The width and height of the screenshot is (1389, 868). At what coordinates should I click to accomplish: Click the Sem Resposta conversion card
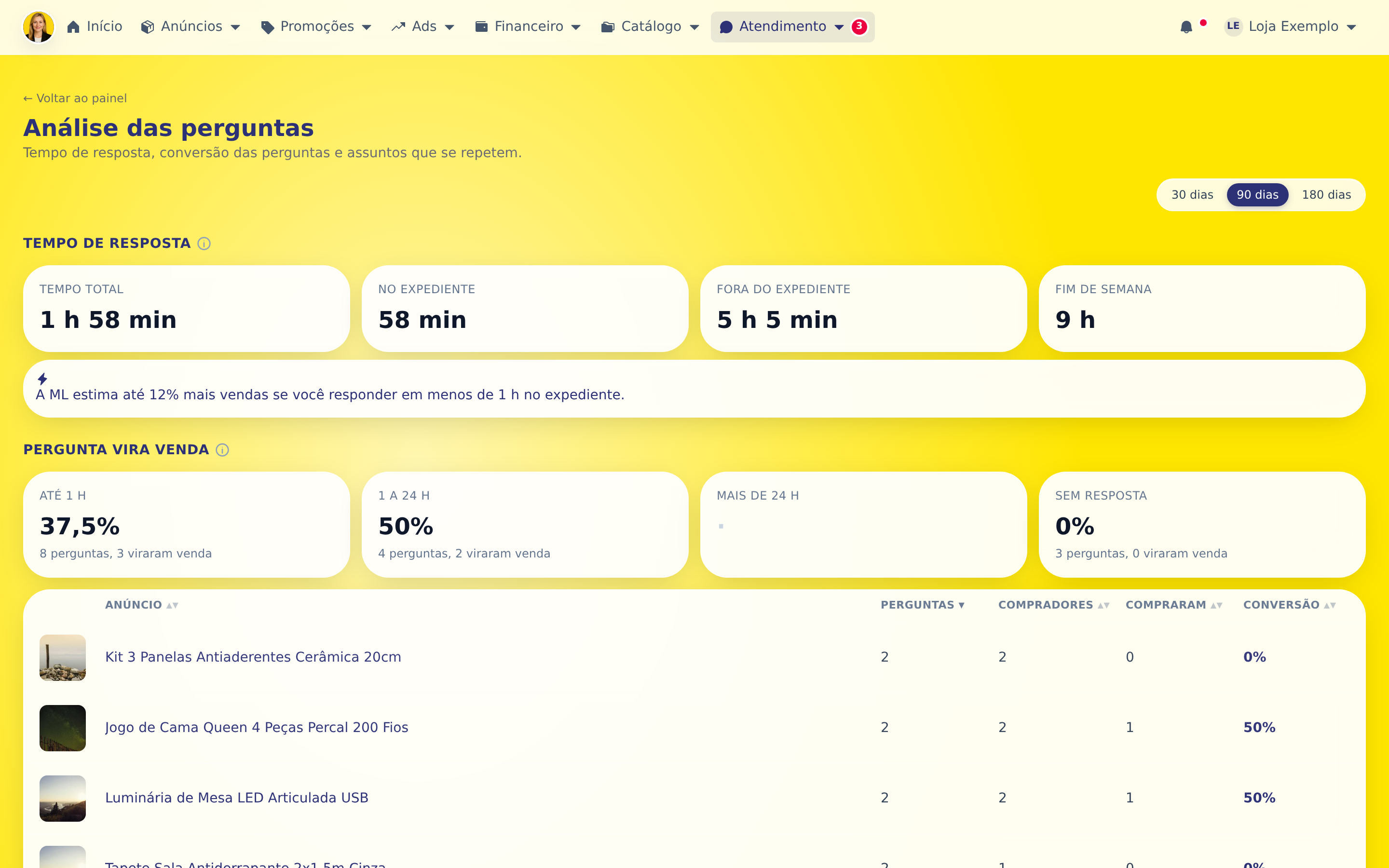(x=1202, y=525)
